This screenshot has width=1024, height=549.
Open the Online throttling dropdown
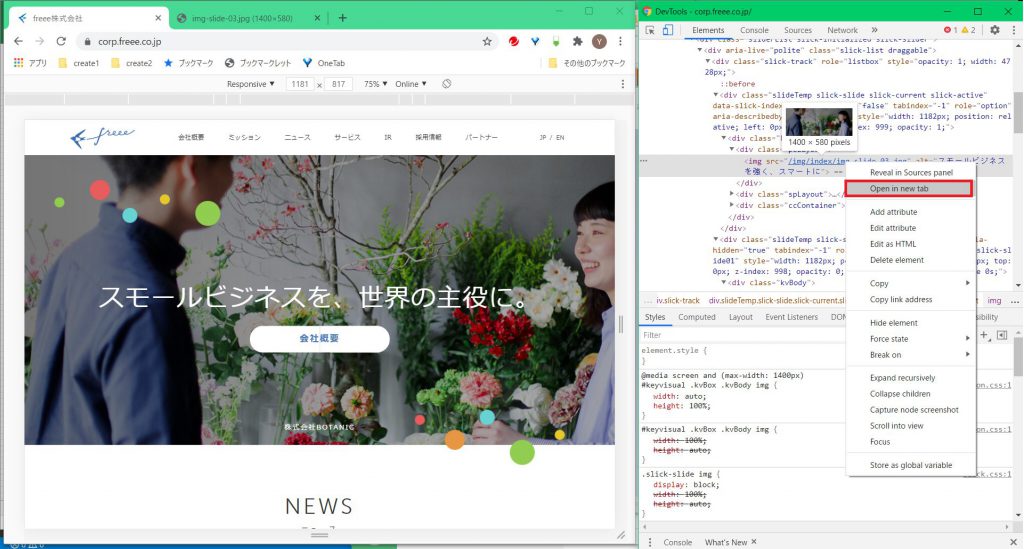[x=411, y=84]
